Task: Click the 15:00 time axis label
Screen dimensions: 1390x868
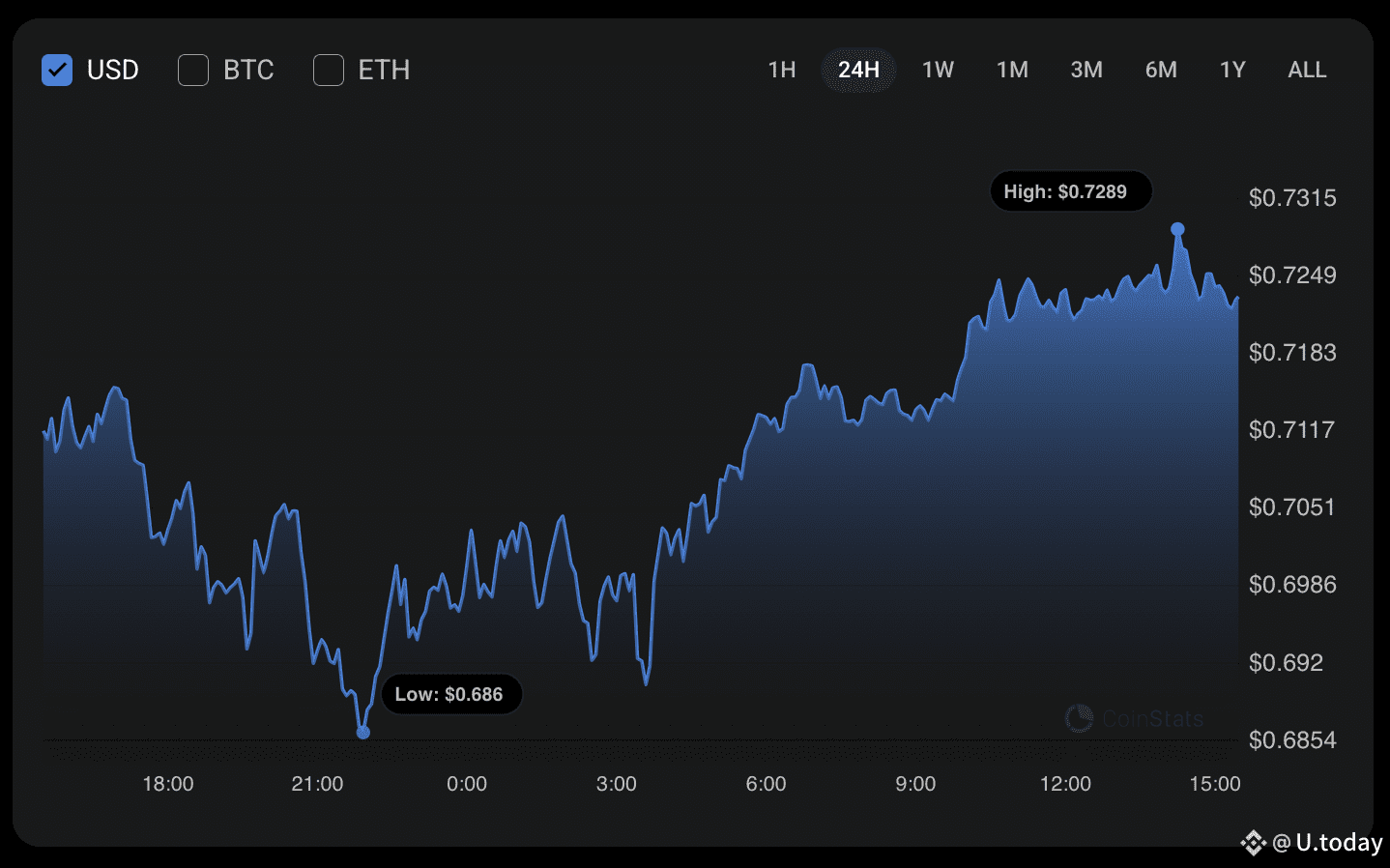Action: point(1215,784)
